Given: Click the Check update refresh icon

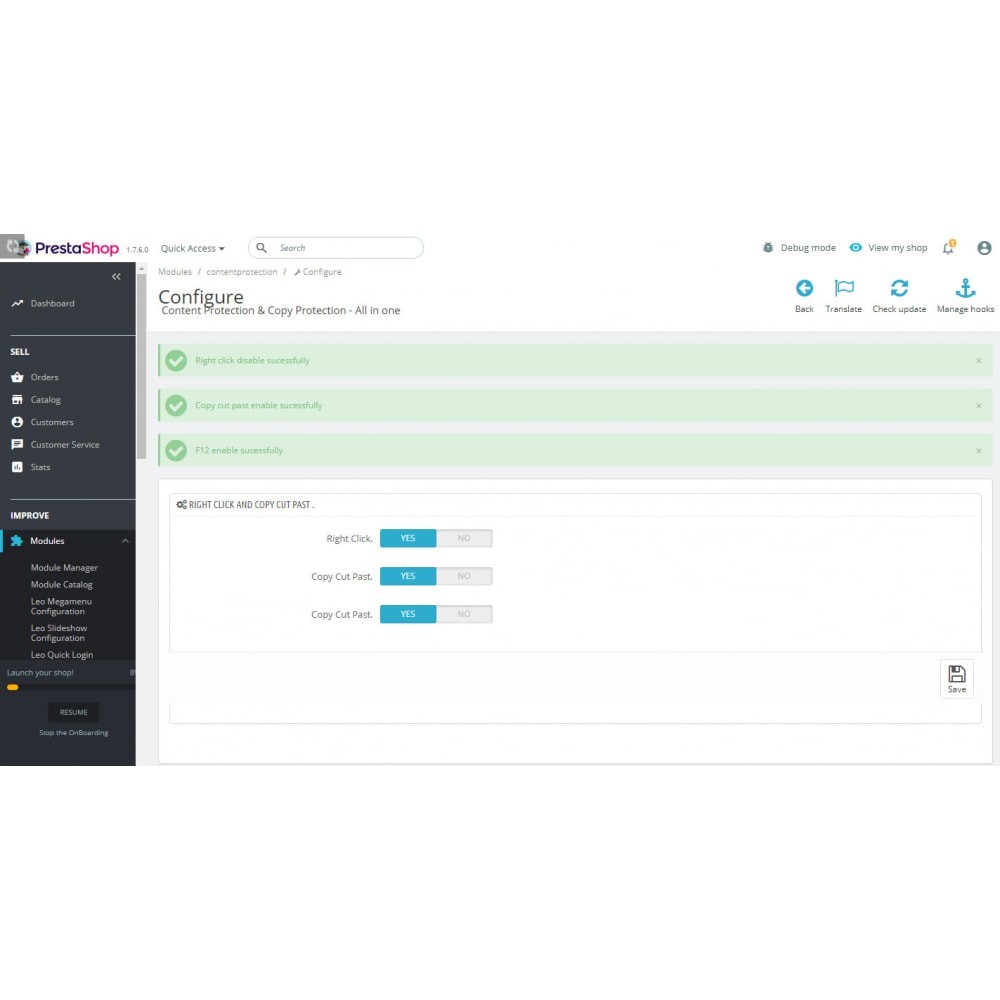Looking at the screenshot, I should (x=899, y=288).
